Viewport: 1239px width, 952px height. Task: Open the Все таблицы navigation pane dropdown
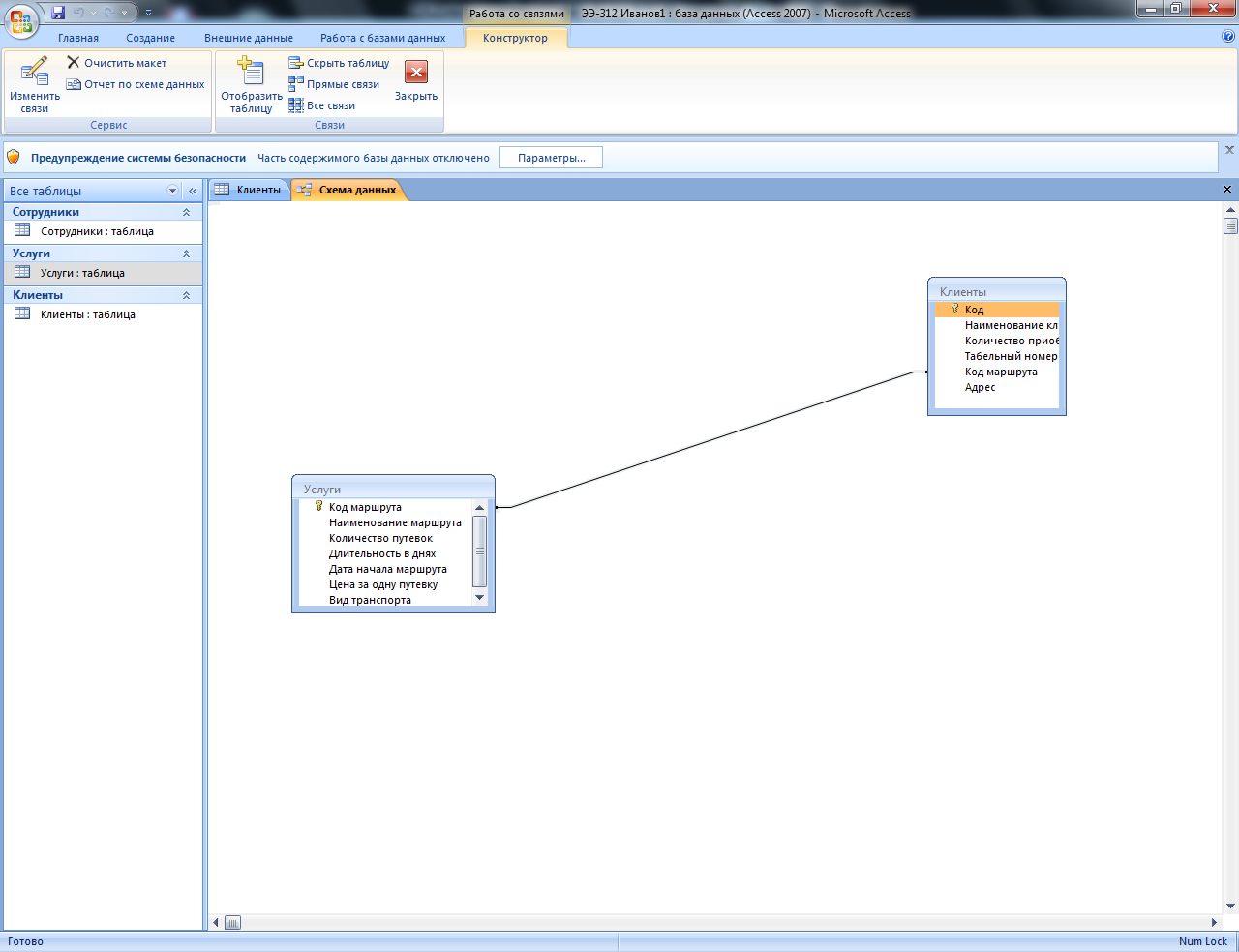[x=173, y=191]
